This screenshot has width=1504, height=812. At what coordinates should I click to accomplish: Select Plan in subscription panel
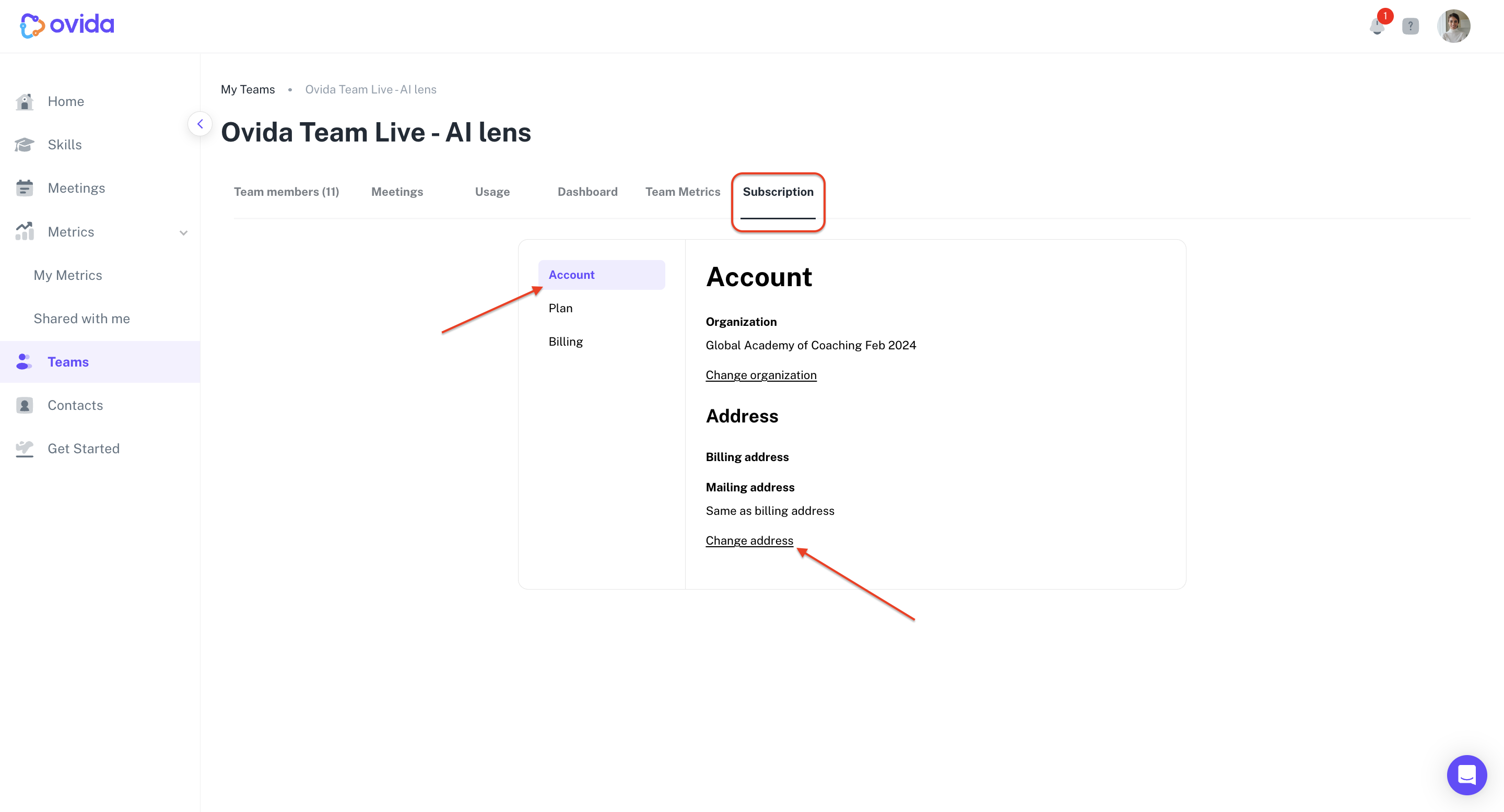(x=560, y=308)
